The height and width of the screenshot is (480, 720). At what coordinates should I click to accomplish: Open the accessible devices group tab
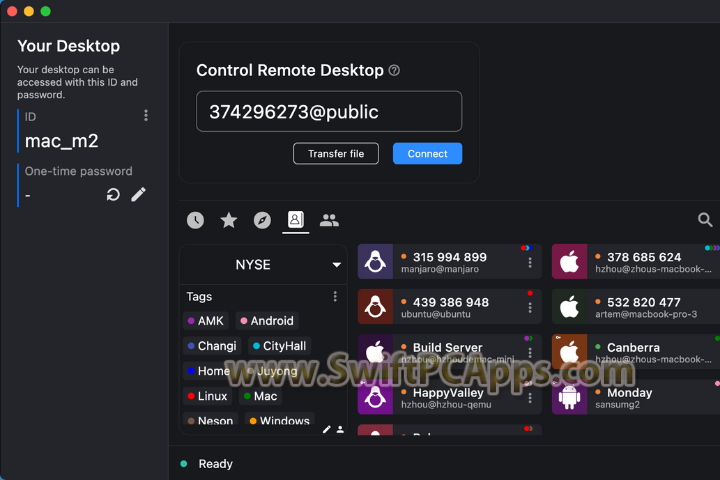(x=329, y=220)
